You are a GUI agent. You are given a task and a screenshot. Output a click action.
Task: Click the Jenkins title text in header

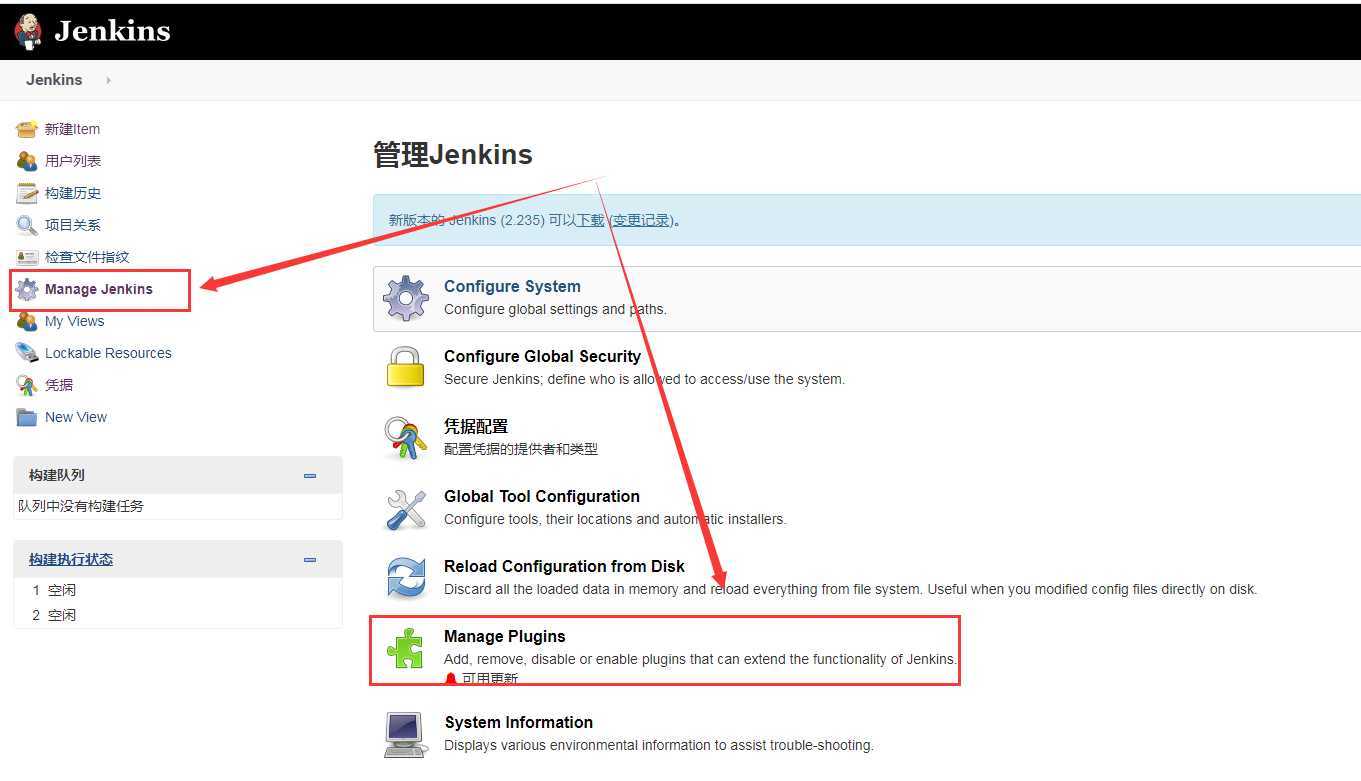112,31
